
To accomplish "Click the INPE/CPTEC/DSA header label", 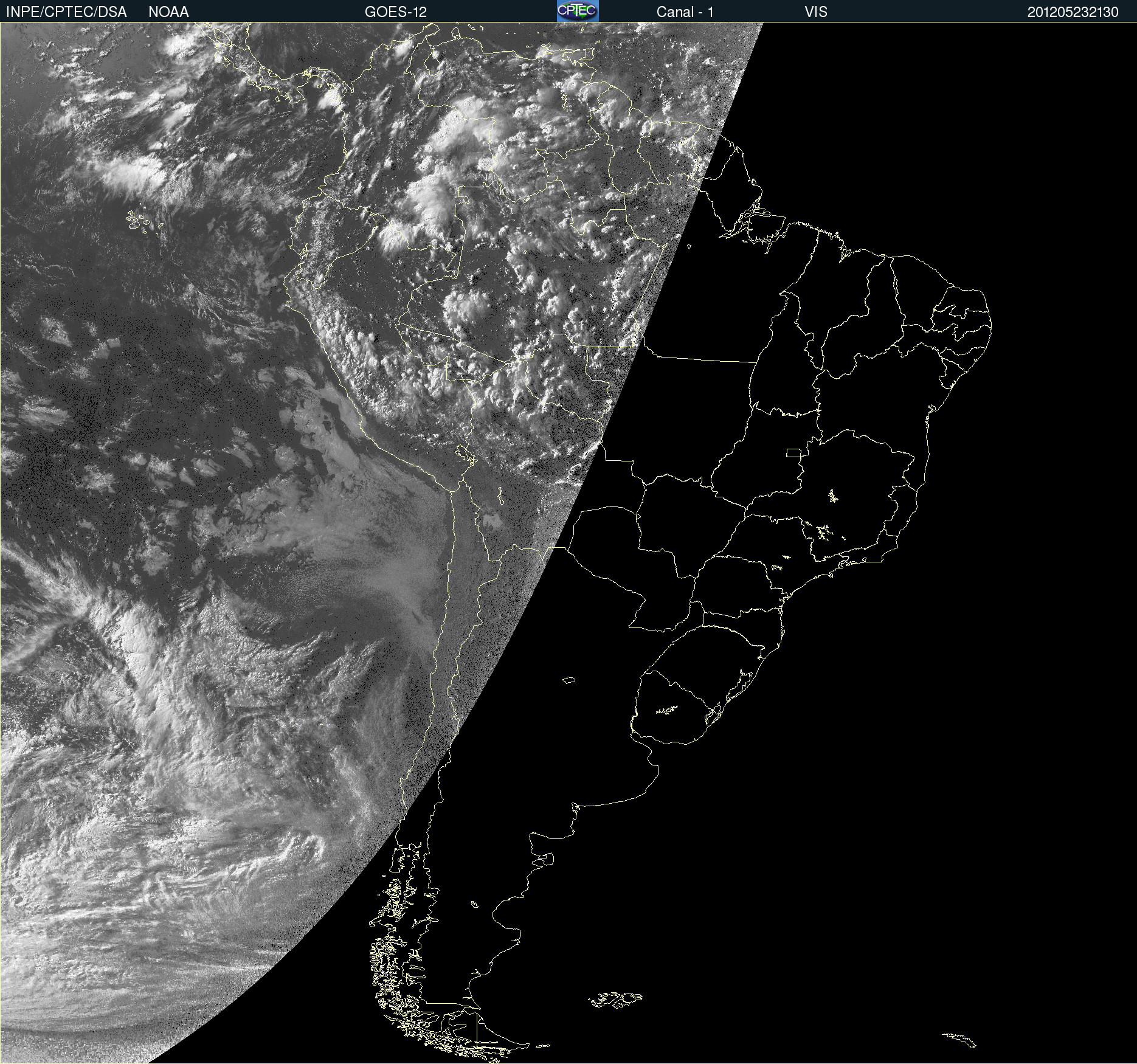I will coord(66,12).
